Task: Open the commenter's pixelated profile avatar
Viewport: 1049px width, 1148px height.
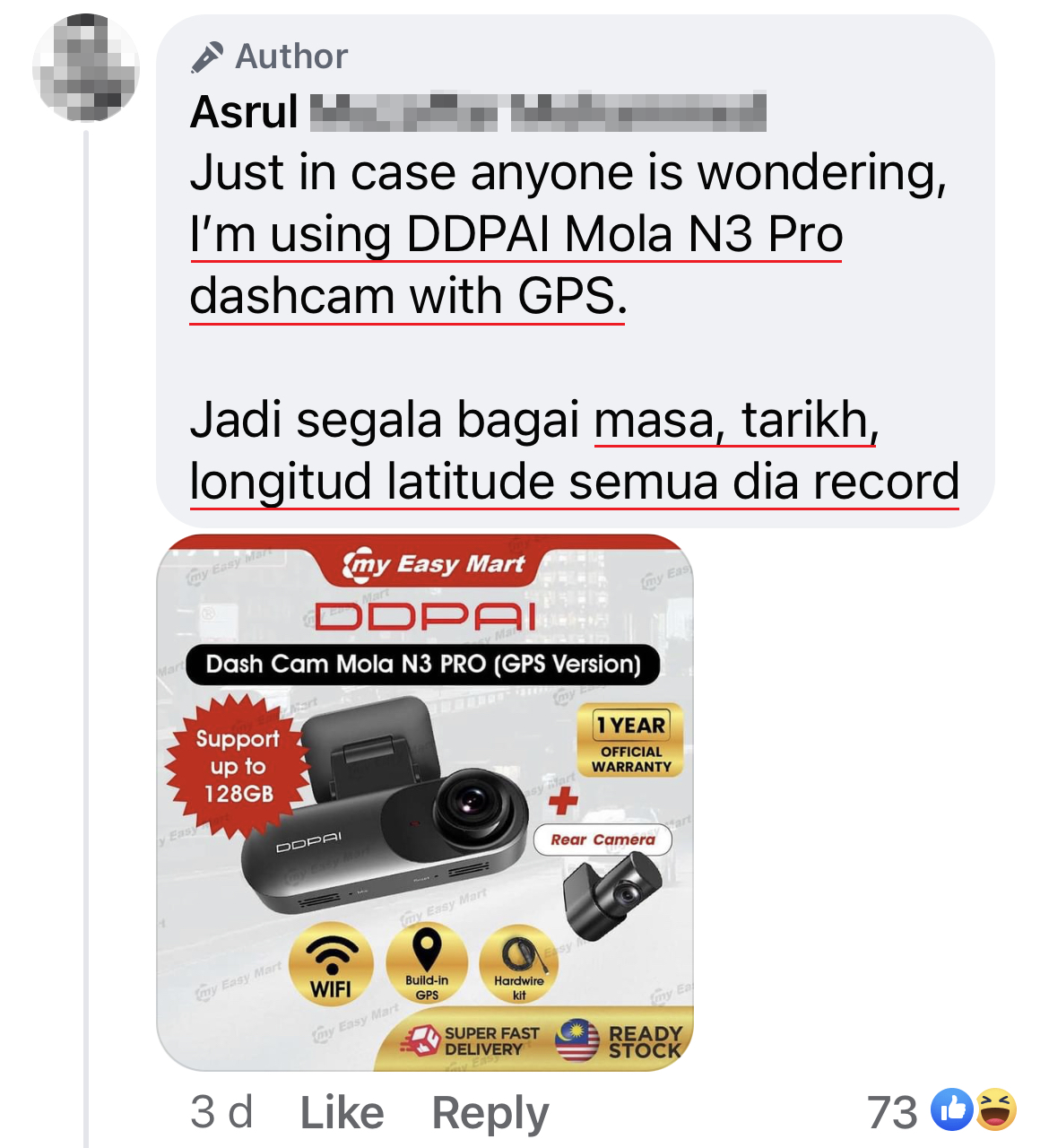Action: click(x=86, y=67)
